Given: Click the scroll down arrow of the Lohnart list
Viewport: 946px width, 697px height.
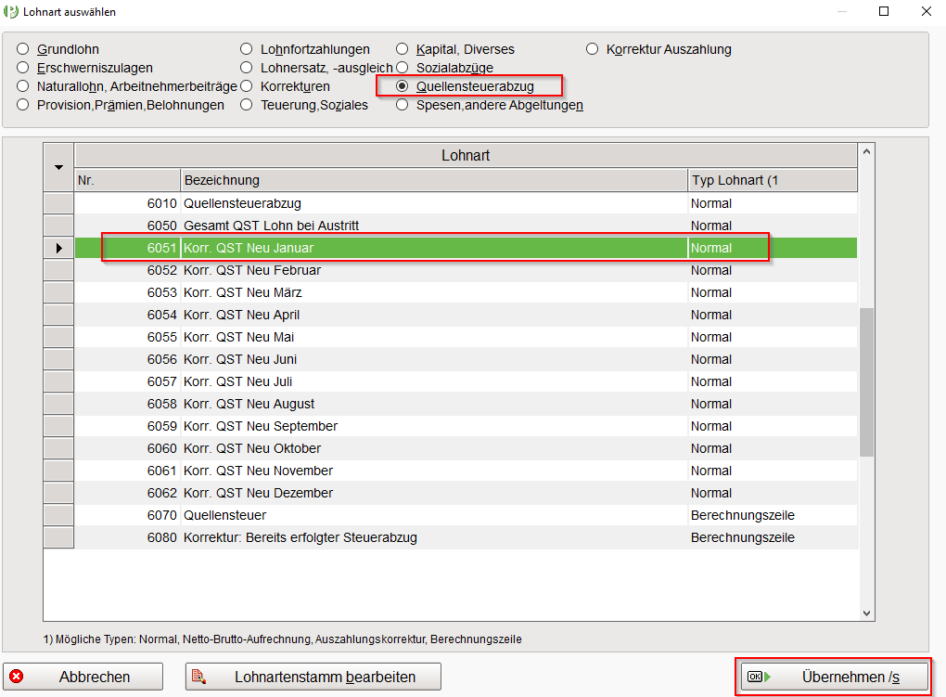Looking at the screenshot, I should pos(866,613).
